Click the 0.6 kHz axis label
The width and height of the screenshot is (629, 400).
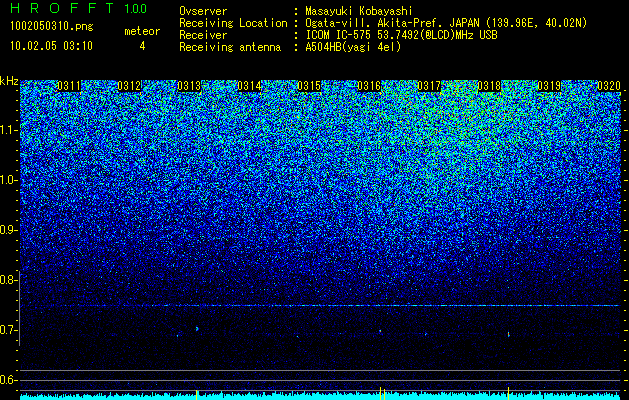9,380
